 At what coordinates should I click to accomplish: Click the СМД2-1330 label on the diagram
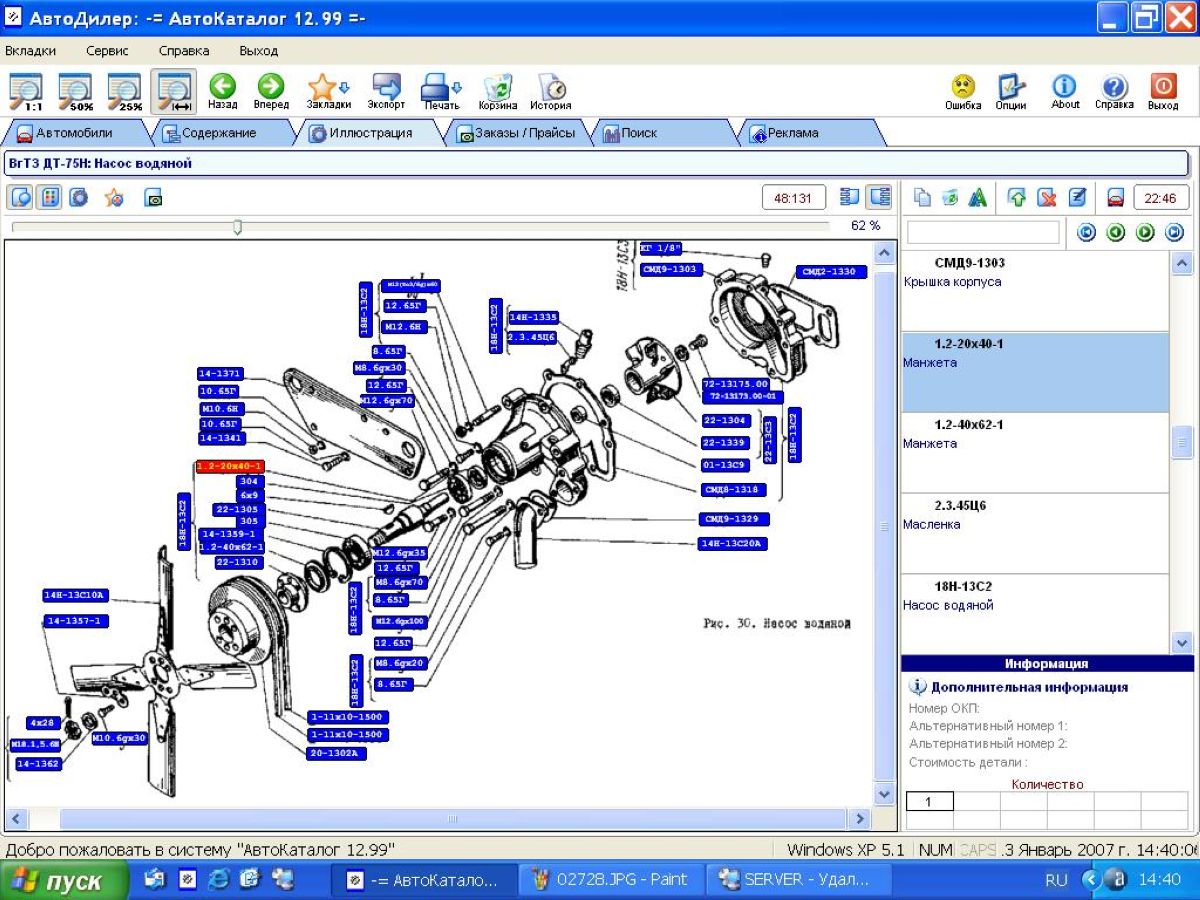(831, 272)
